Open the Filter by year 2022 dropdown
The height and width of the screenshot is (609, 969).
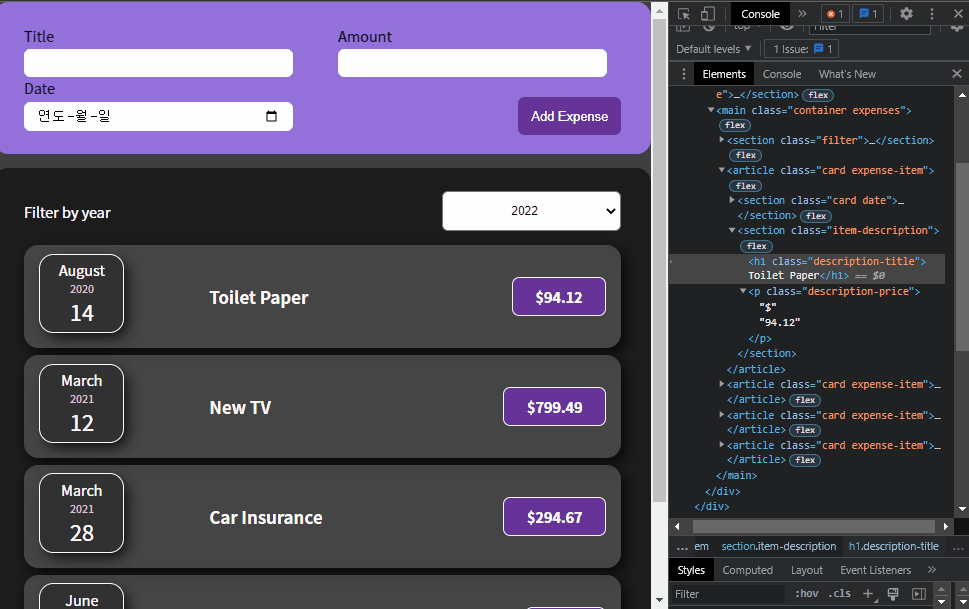tap(531, 211)
